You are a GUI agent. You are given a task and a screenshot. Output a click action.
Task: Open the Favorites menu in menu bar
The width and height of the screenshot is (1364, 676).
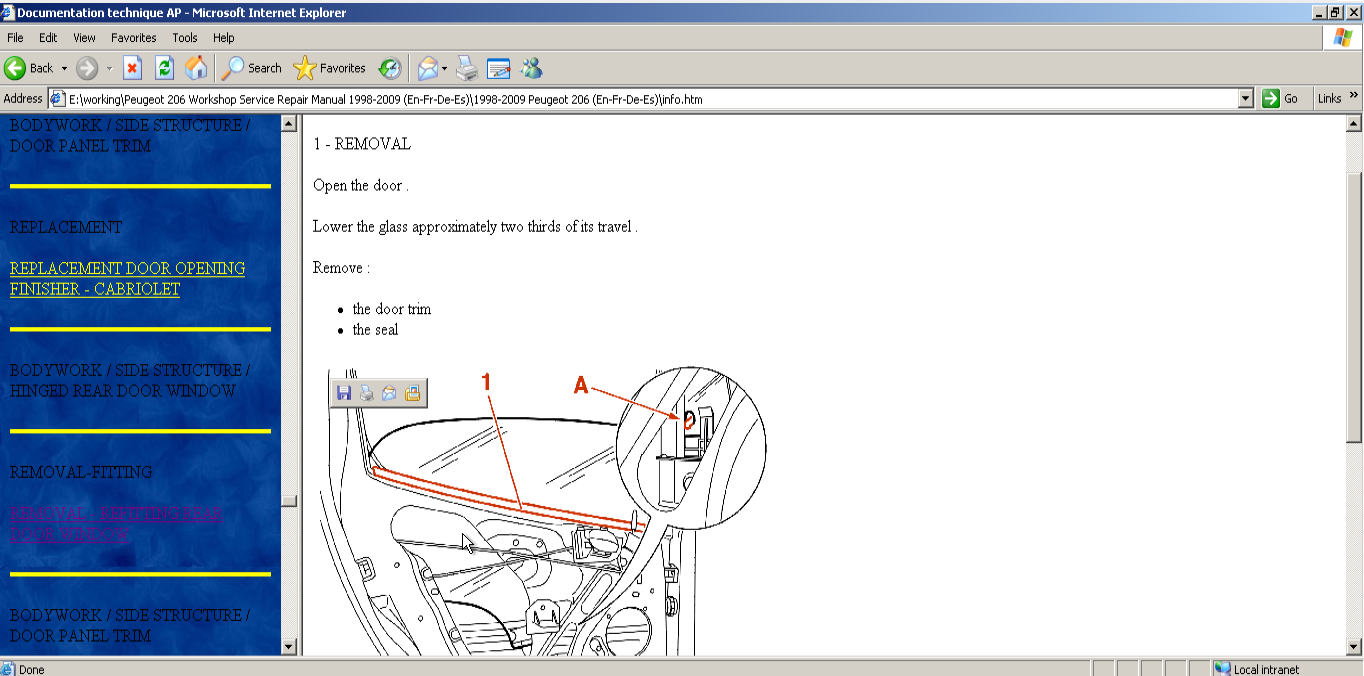click(x=134, y=38)
